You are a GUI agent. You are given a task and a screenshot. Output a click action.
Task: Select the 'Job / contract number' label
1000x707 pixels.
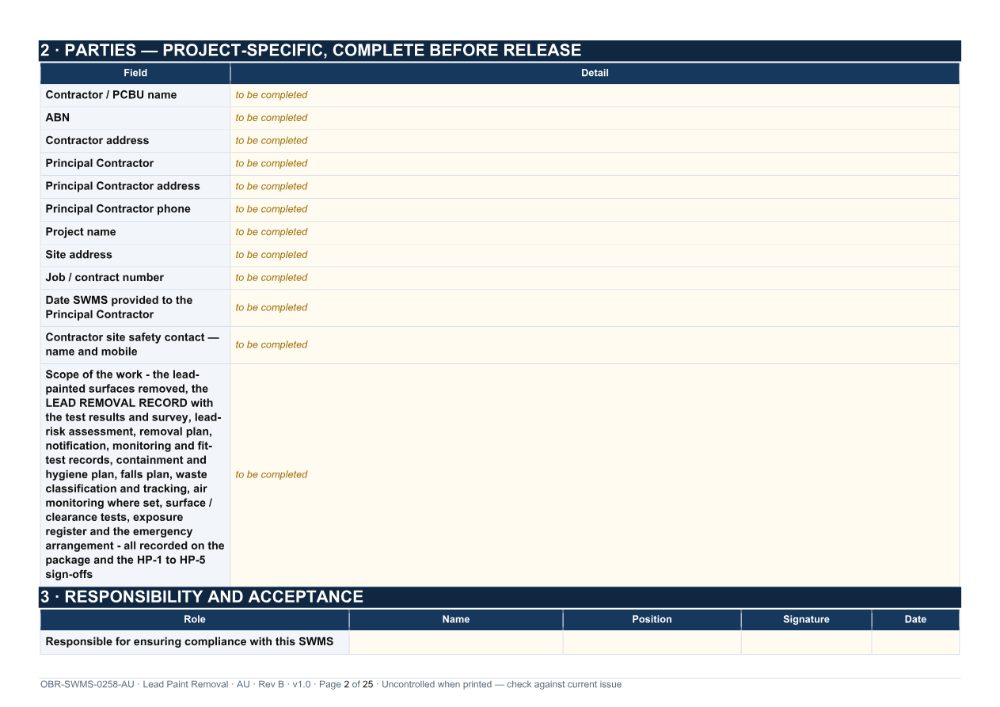pos(105,277)
